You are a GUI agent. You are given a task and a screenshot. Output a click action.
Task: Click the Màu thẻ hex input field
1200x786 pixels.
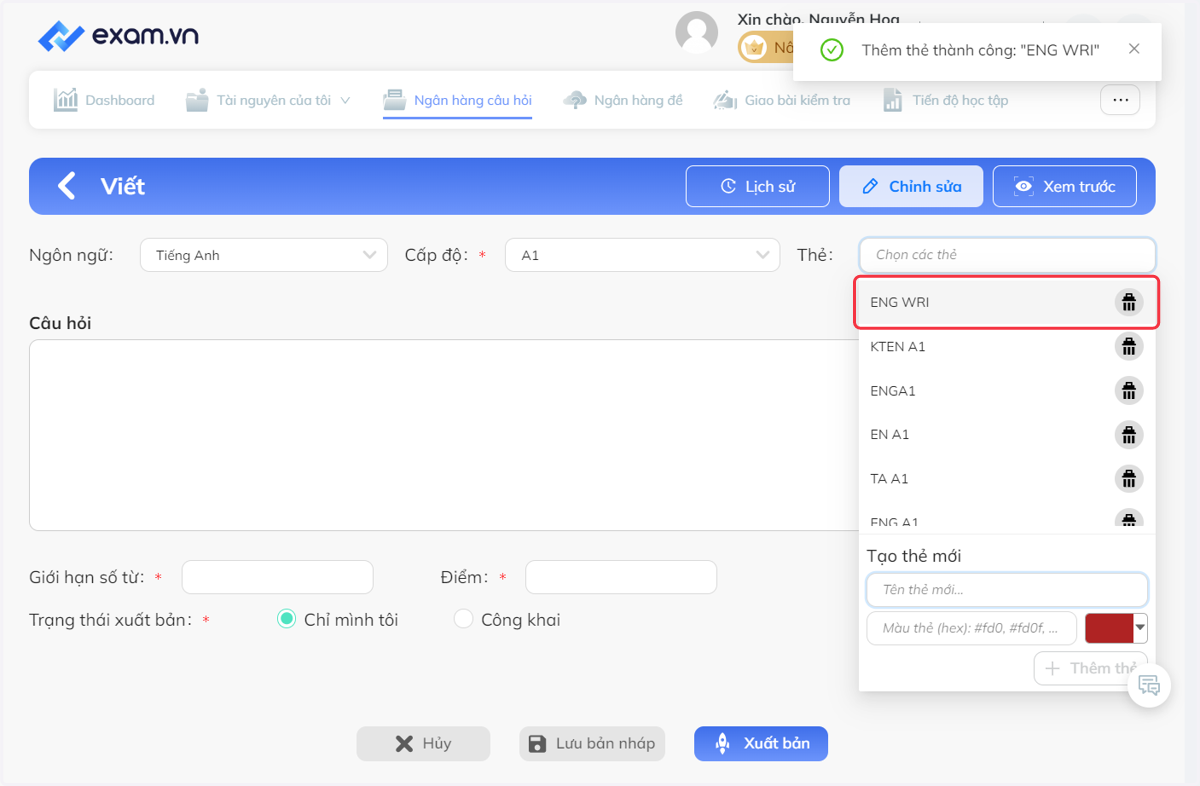pos(972,628)
